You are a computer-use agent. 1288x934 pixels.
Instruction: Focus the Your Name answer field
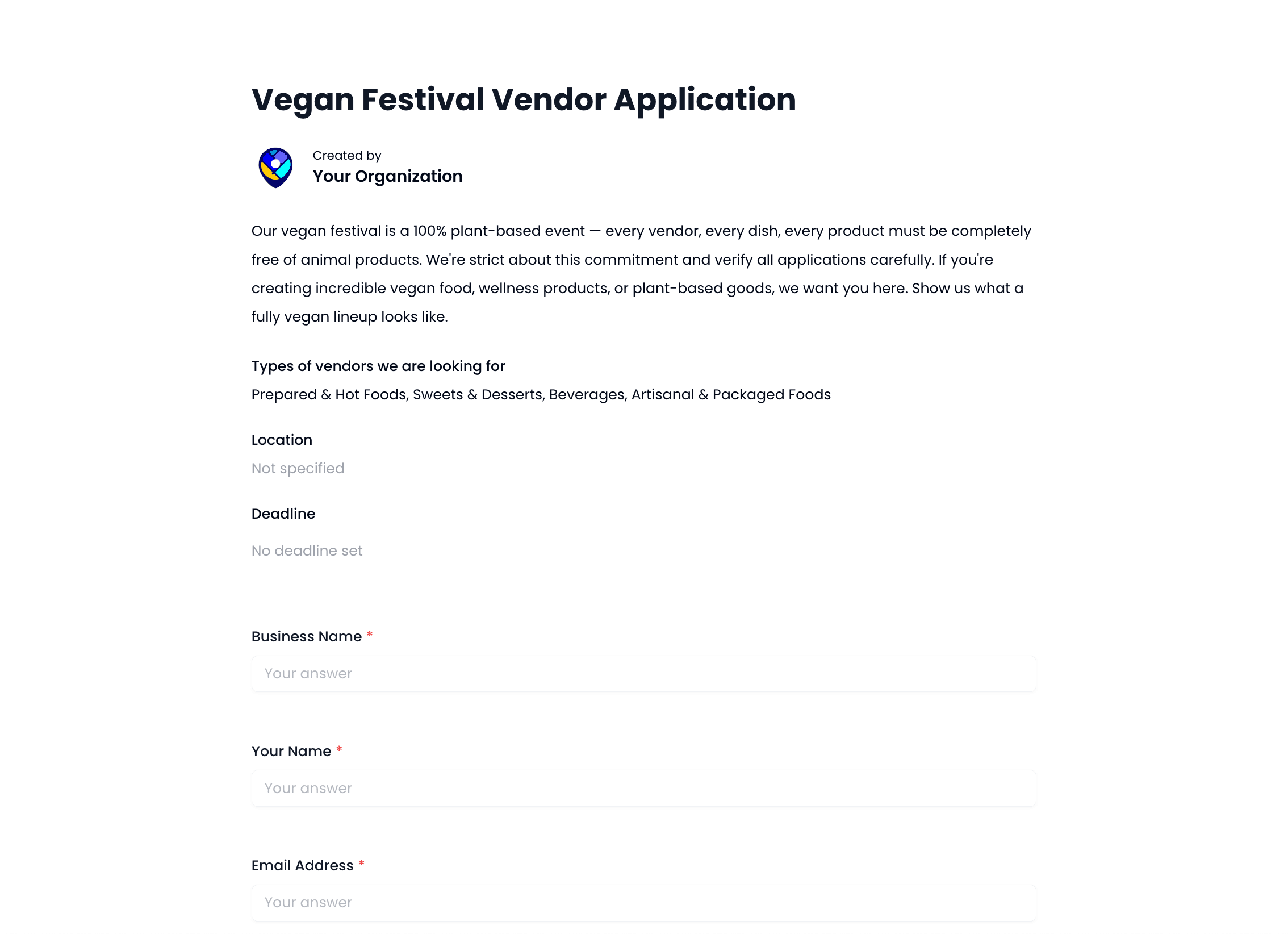(643, 788)
